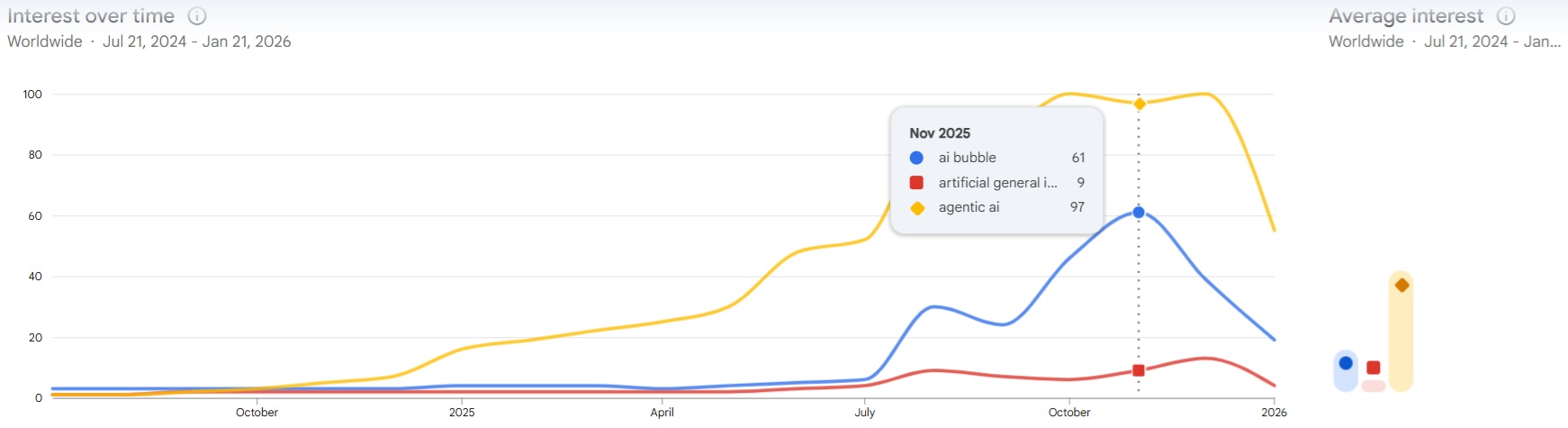Click the Nov 2025 tooltip title
Viewport: 1568px width, 428px height.
tap(940, 133)
